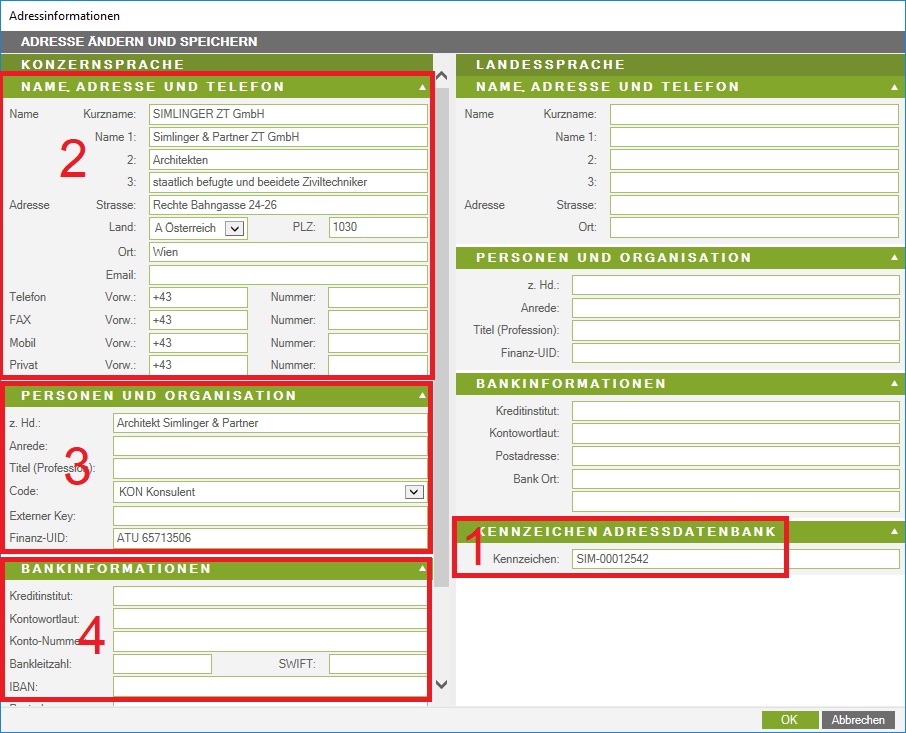Click the Kennzeichen field with SIM-00012542
906x733 pixels.
click(735, 559)
